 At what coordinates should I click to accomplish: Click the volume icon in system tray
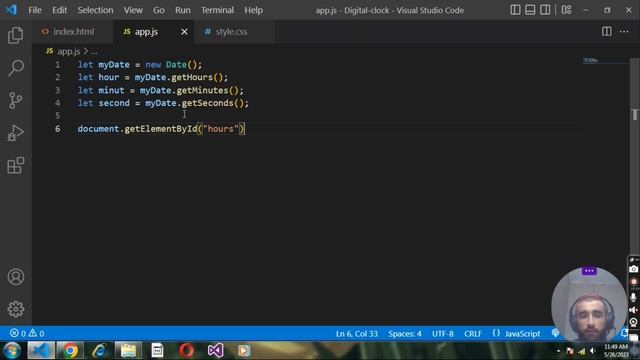[x=593, y=351]
